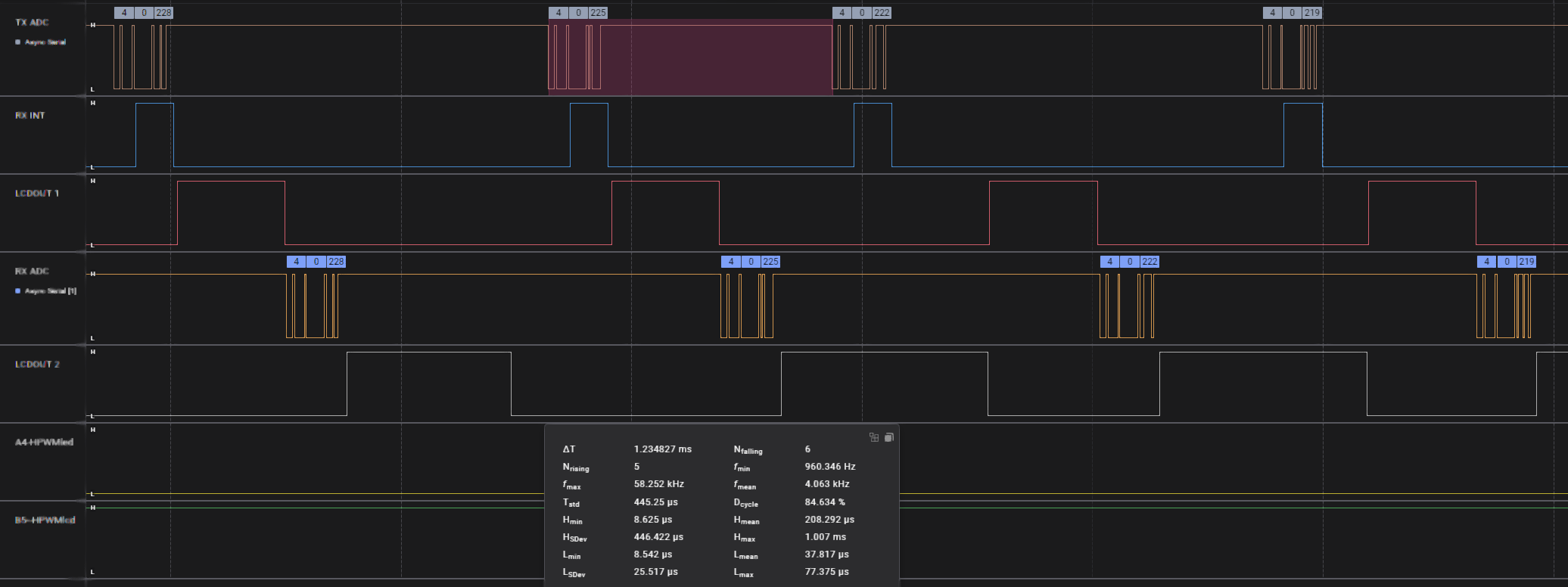Click the gray Async Serial square on TX ADC

point(18,42)
